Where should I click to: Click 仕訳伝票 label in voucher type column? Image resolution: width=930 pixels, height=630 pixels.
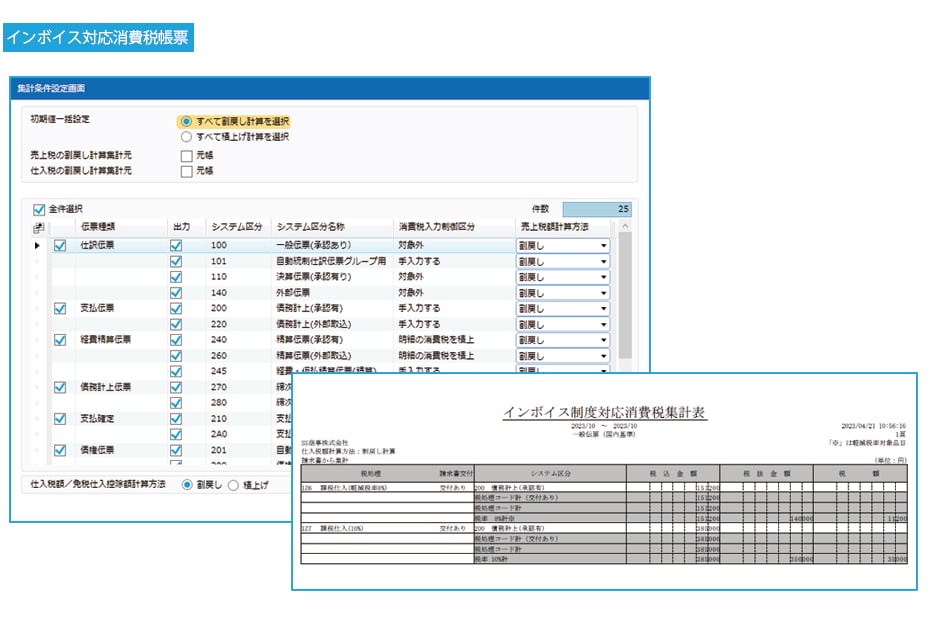[97, 246]
